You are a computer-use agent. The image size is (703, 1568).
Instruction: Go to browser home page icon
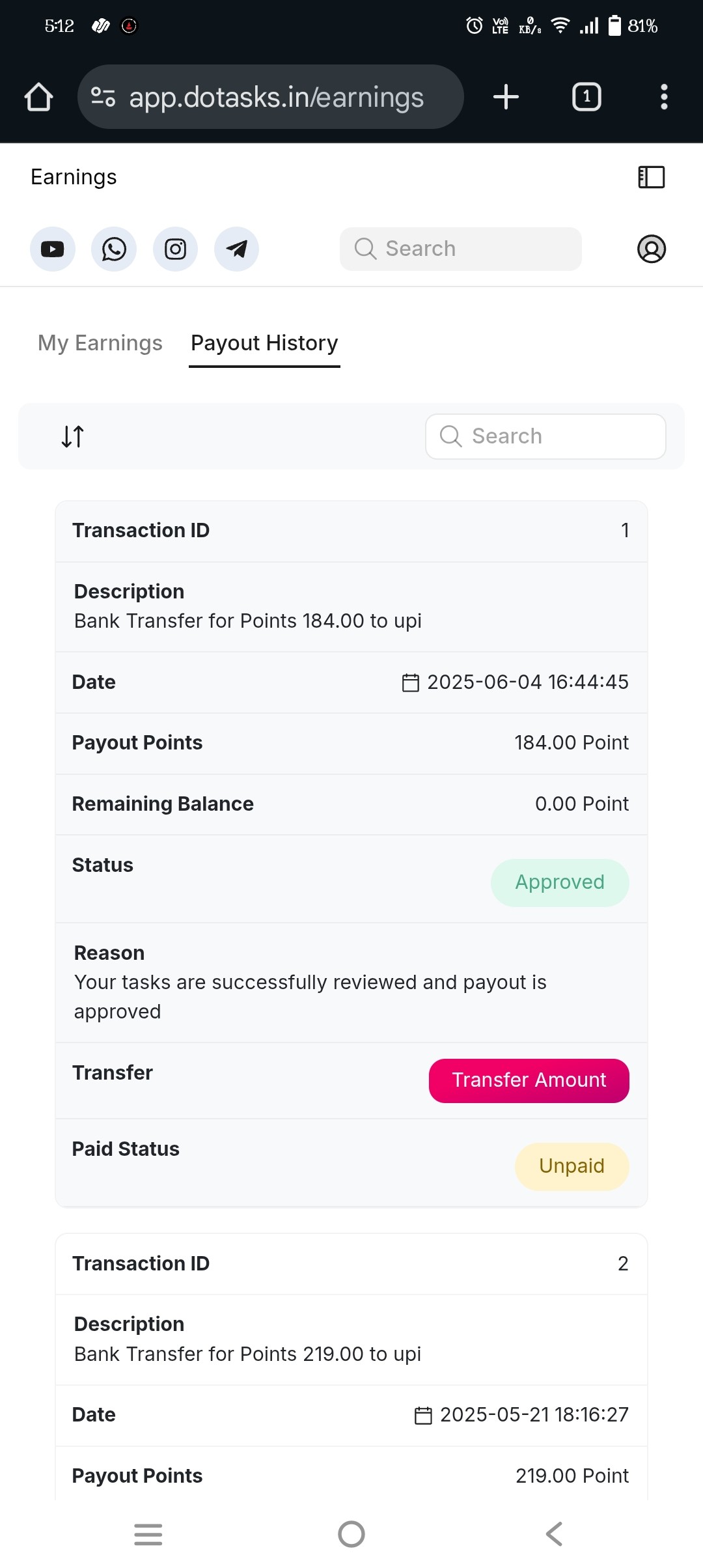click(39, 97)
